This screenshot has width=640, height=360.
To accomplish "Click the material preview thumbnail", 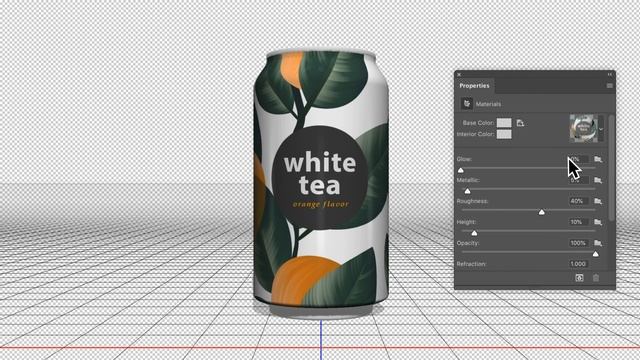I will pyautogui.click(x=584, y=129).
